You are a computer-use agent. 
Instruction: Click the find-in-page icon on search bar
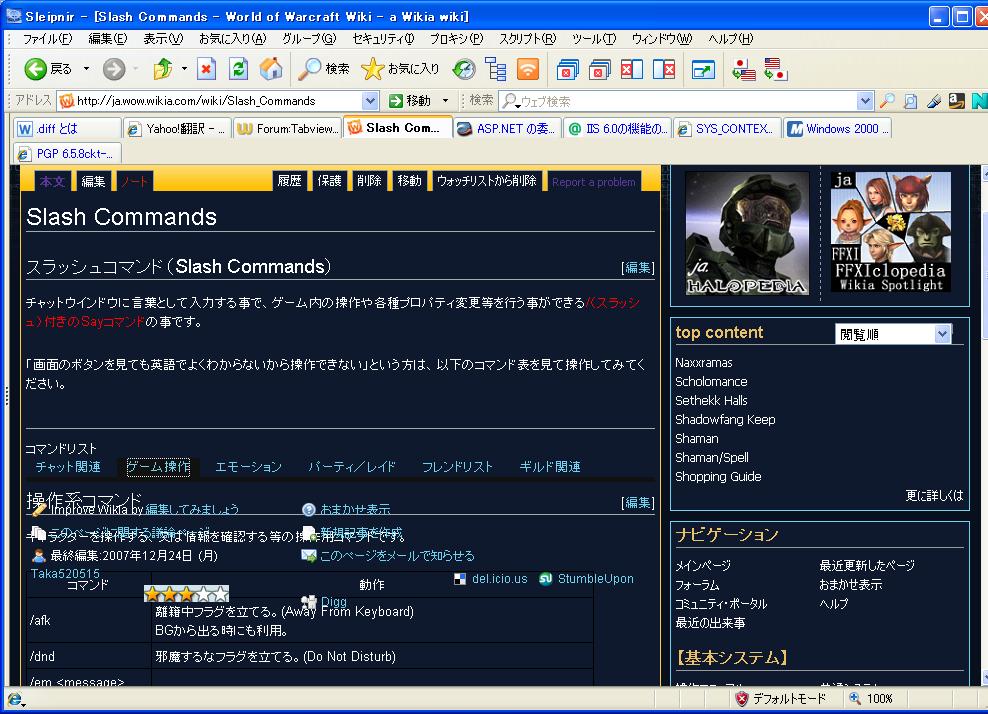click(910, 101)
